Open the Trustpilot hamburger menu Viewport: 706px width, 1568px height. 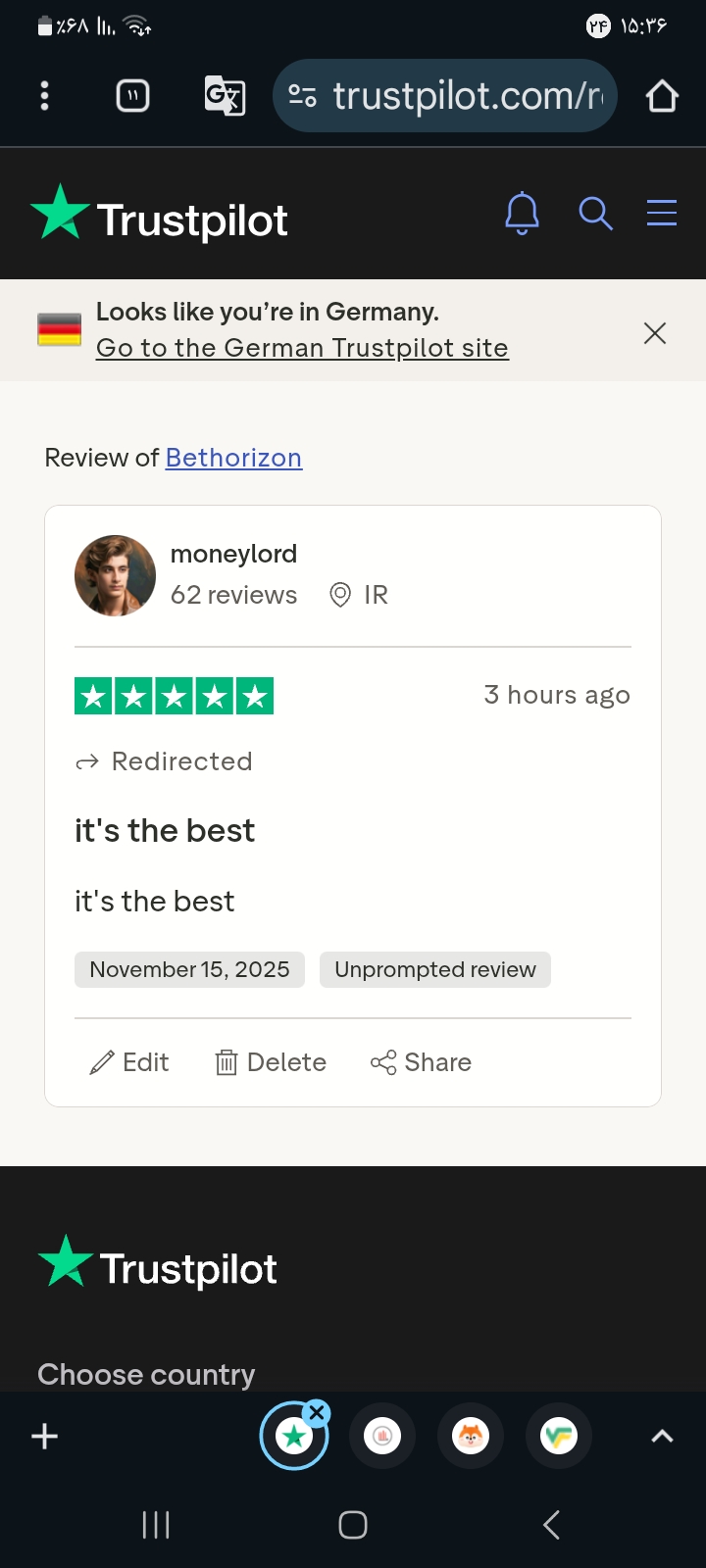[x=662, y=213]
